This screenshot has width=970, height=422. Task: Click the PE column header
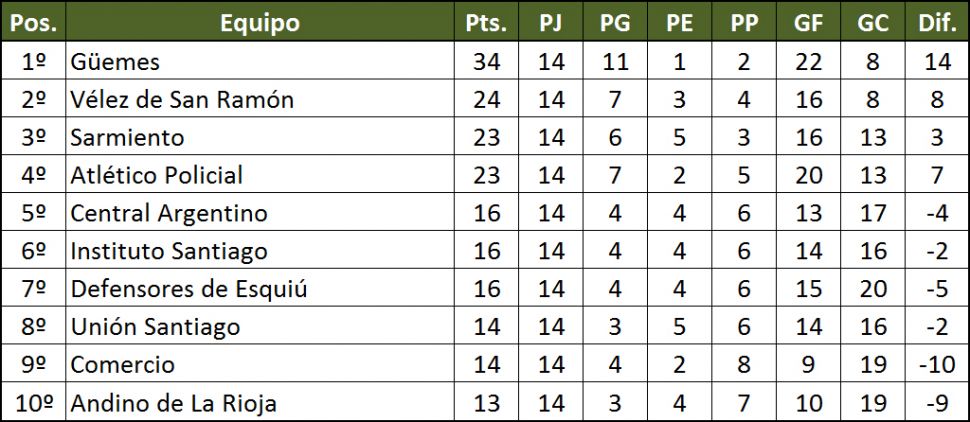coord(679,22)
